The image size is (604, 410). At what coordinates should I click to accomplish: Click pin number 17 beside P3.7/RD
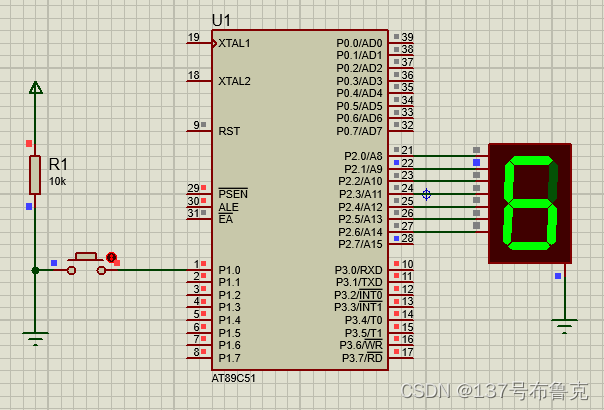pyautogui.click(x=408, y=352)
